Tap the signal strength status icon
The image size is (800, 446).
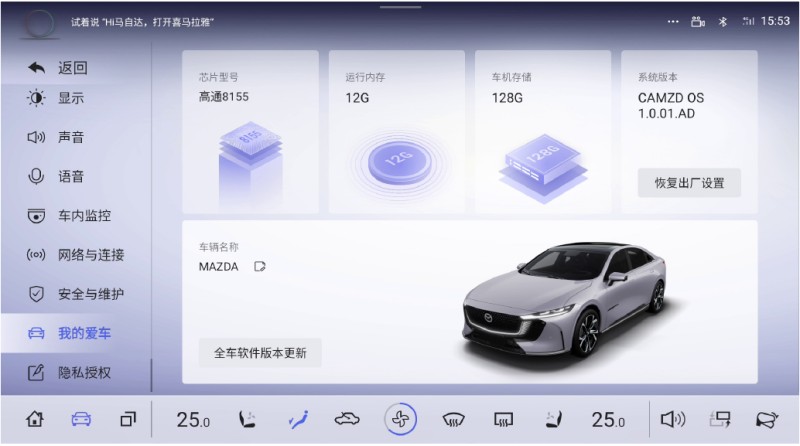748,21
